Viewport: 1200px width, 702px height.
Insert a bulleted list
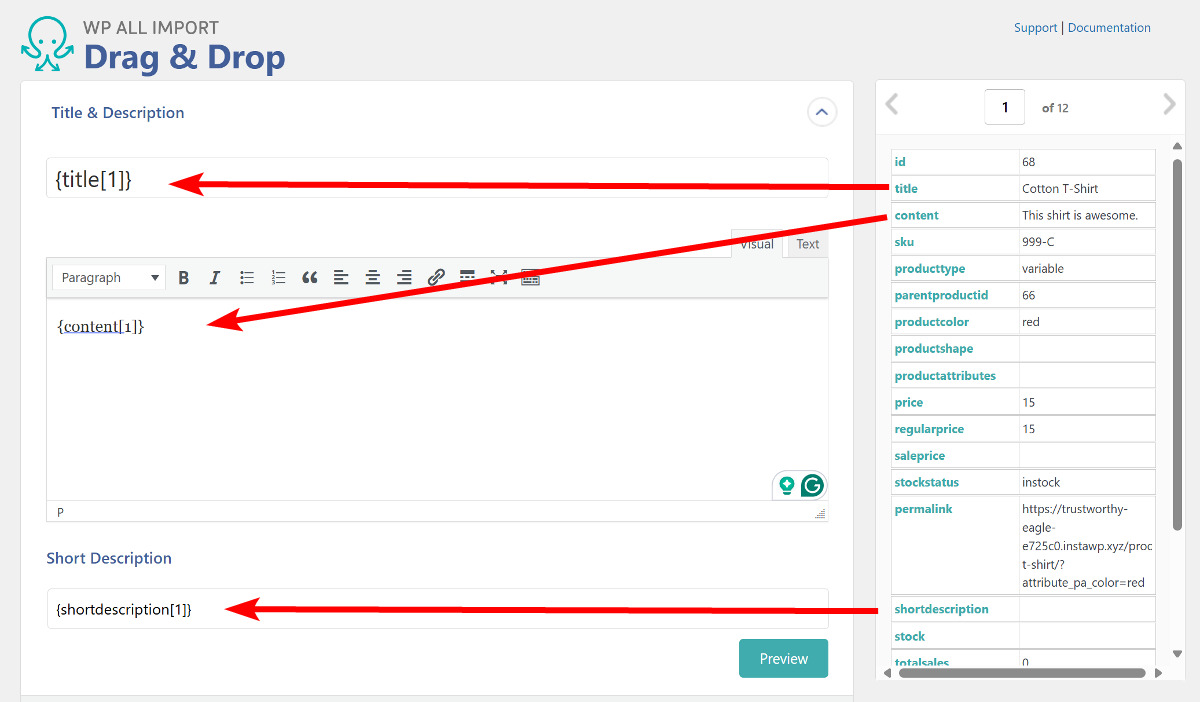pyautogui.click(x=247, y=278)
